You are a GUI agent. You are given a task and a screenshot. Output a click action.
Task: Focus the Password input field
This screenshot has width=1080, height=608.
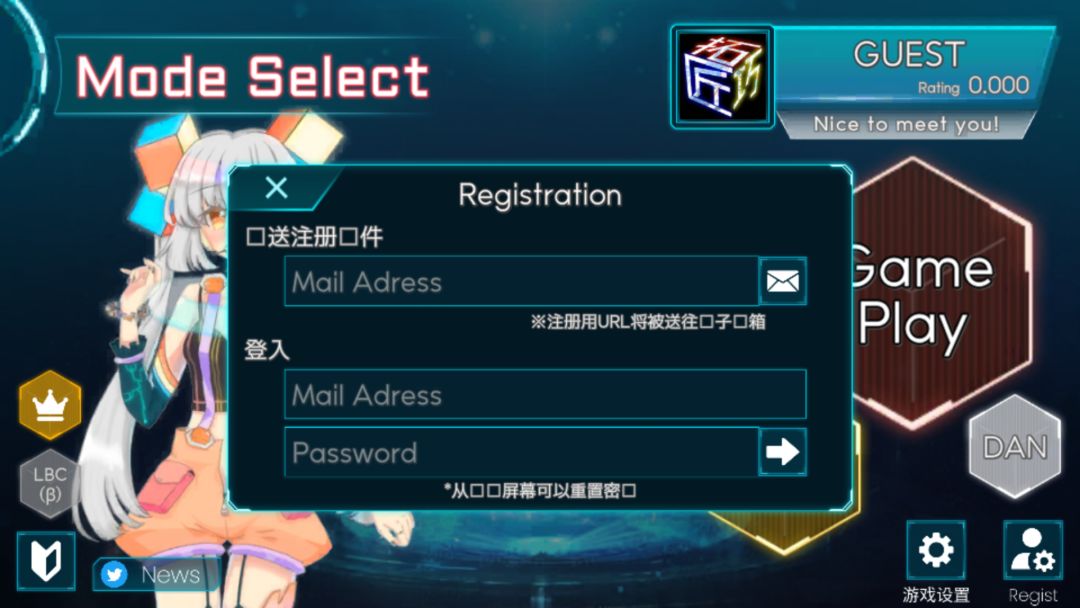tap(521, 452)
